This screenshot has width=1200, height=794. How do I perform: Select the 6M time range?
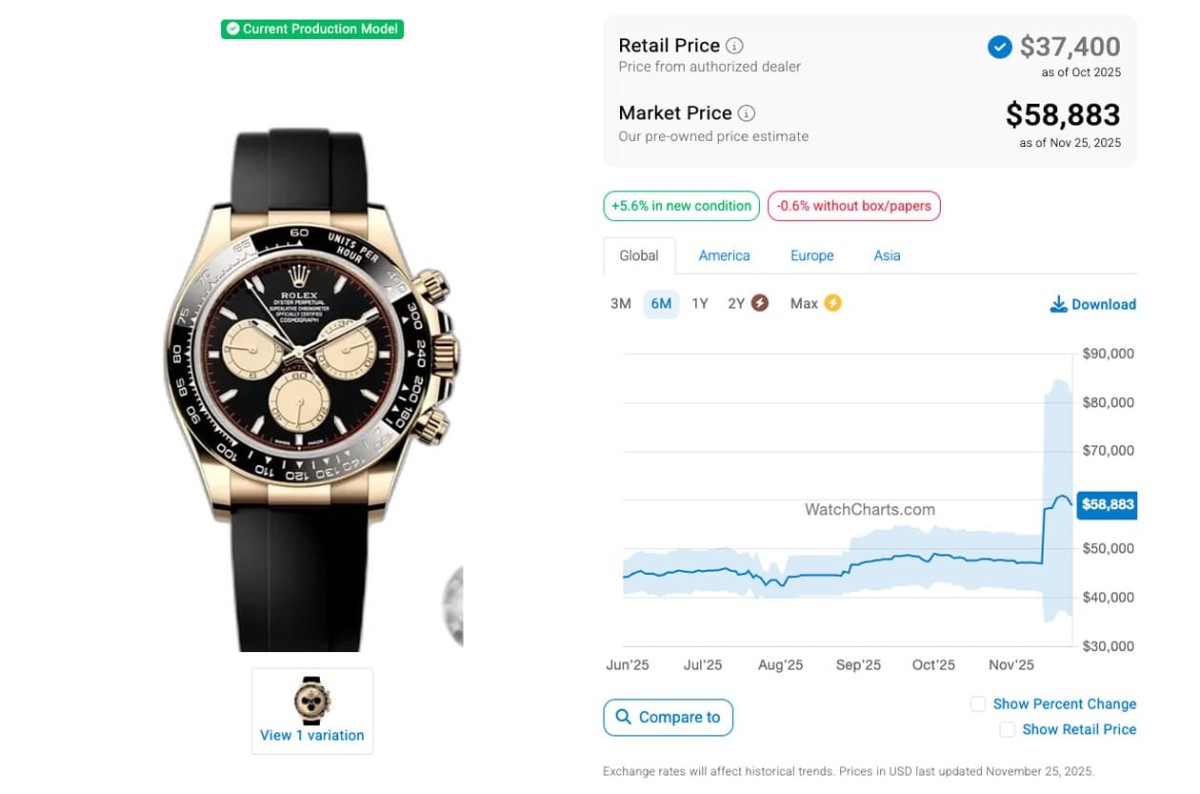(661, 304)
